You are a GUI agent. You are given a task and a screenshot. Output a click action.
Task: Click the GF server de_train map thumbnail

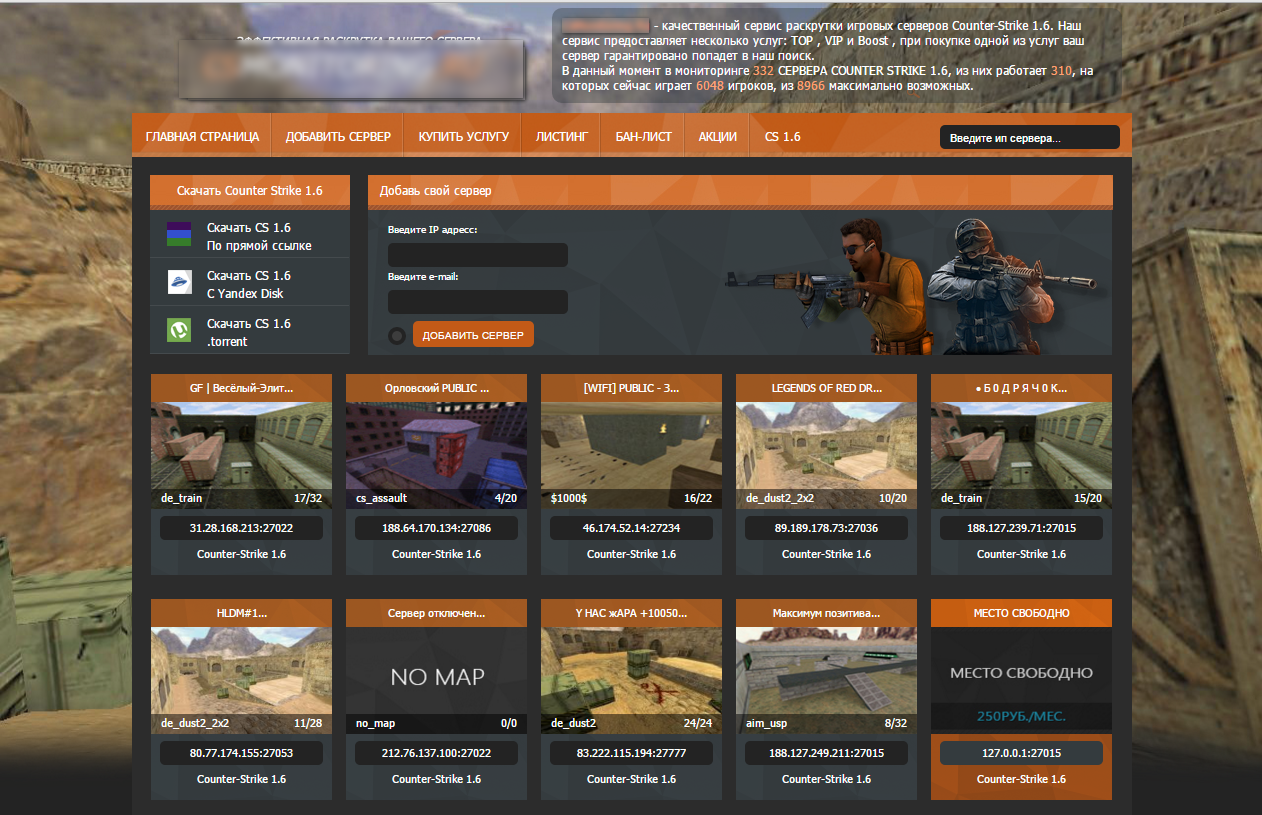click(x=241, y=455)
